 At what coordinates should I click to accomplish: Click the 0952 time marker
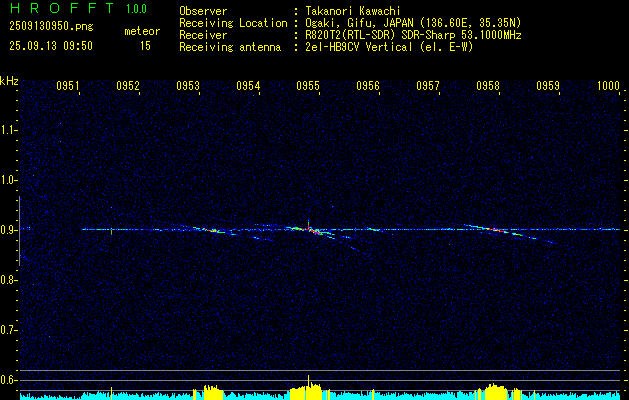128,85
